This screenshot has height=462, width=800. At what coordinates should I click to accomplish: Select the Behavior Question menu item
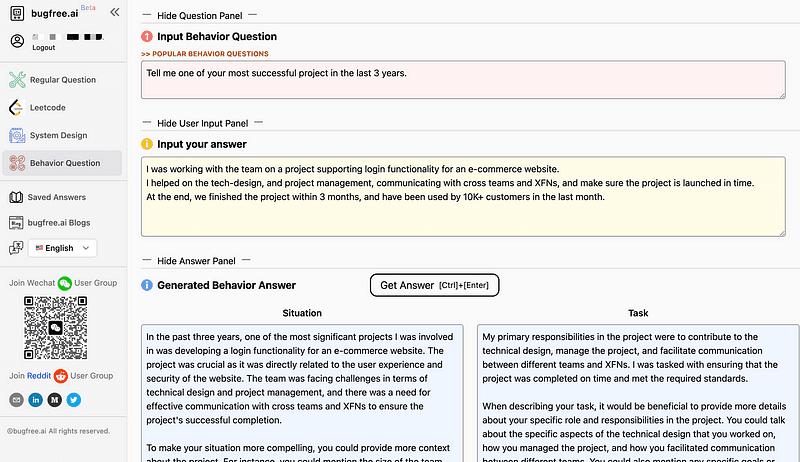[x=62, y=163]
